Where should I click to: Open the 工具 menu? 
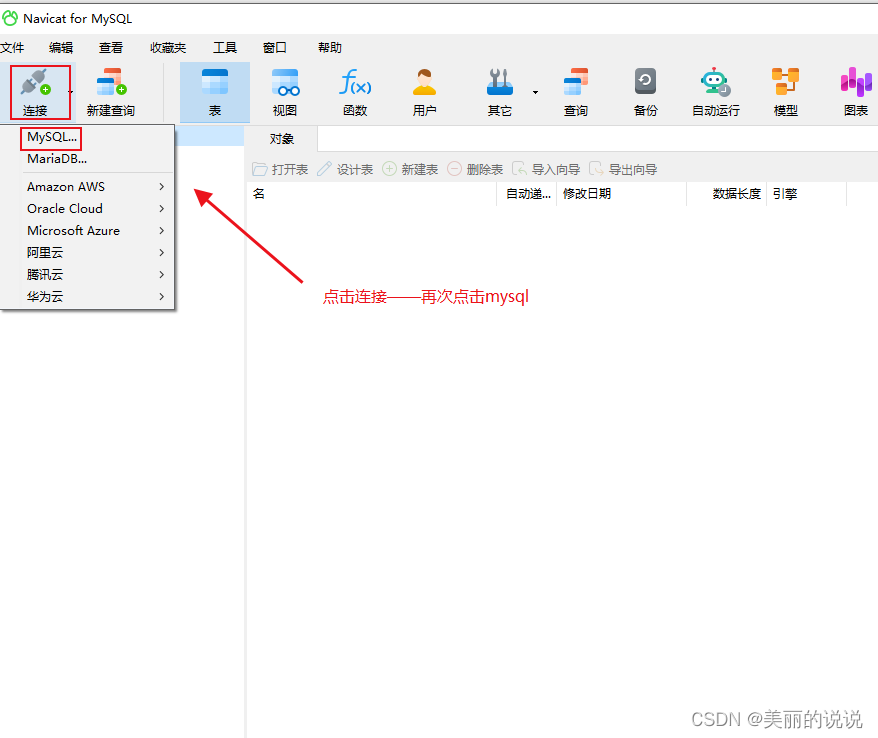[x=225, y=48]
